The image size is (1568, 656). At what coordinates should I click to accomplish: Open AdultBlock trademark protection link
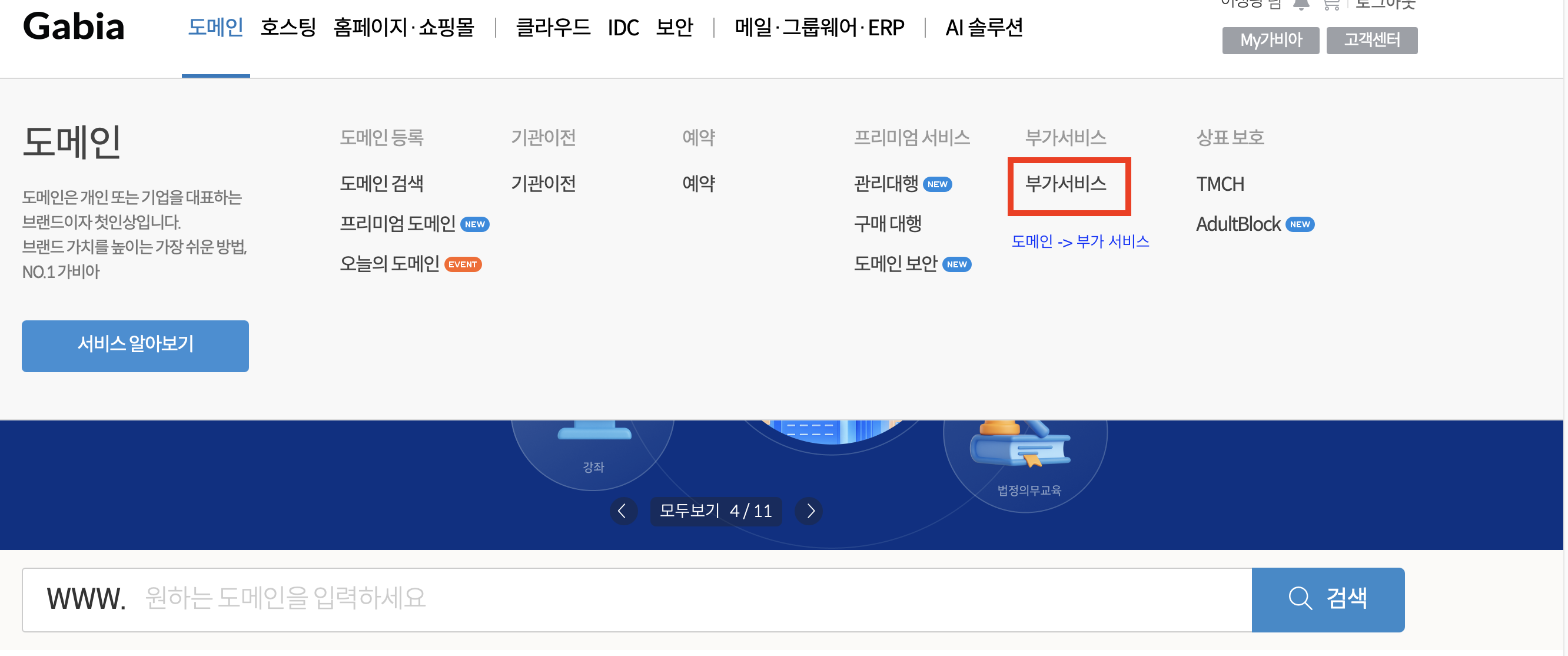tap(1237, 224)
